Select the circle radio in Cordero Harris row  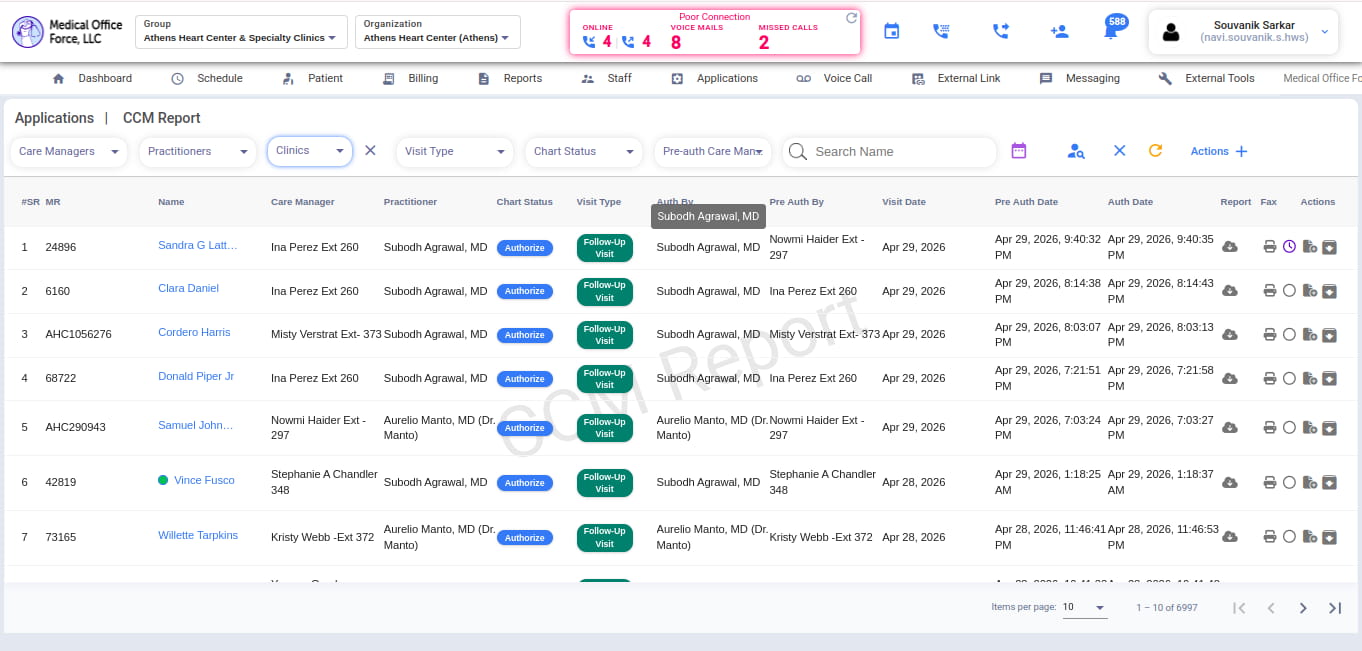pos(1289,334)
